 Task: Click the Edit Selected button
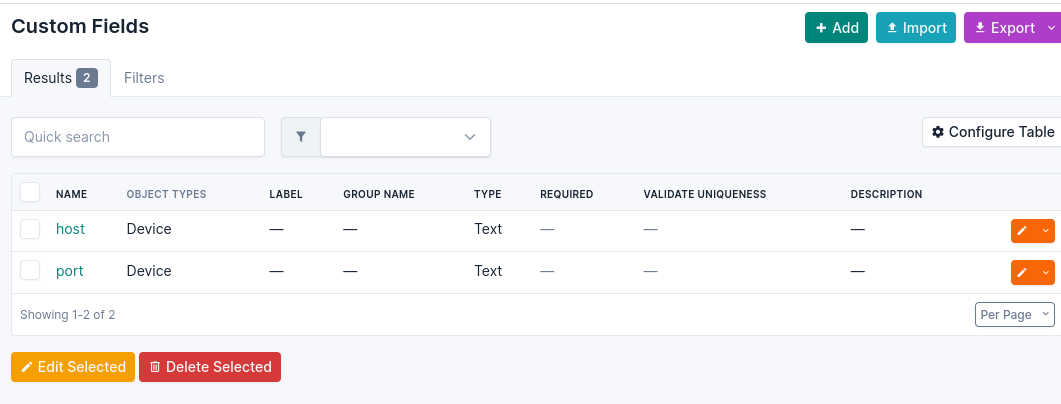coord(73,367)
